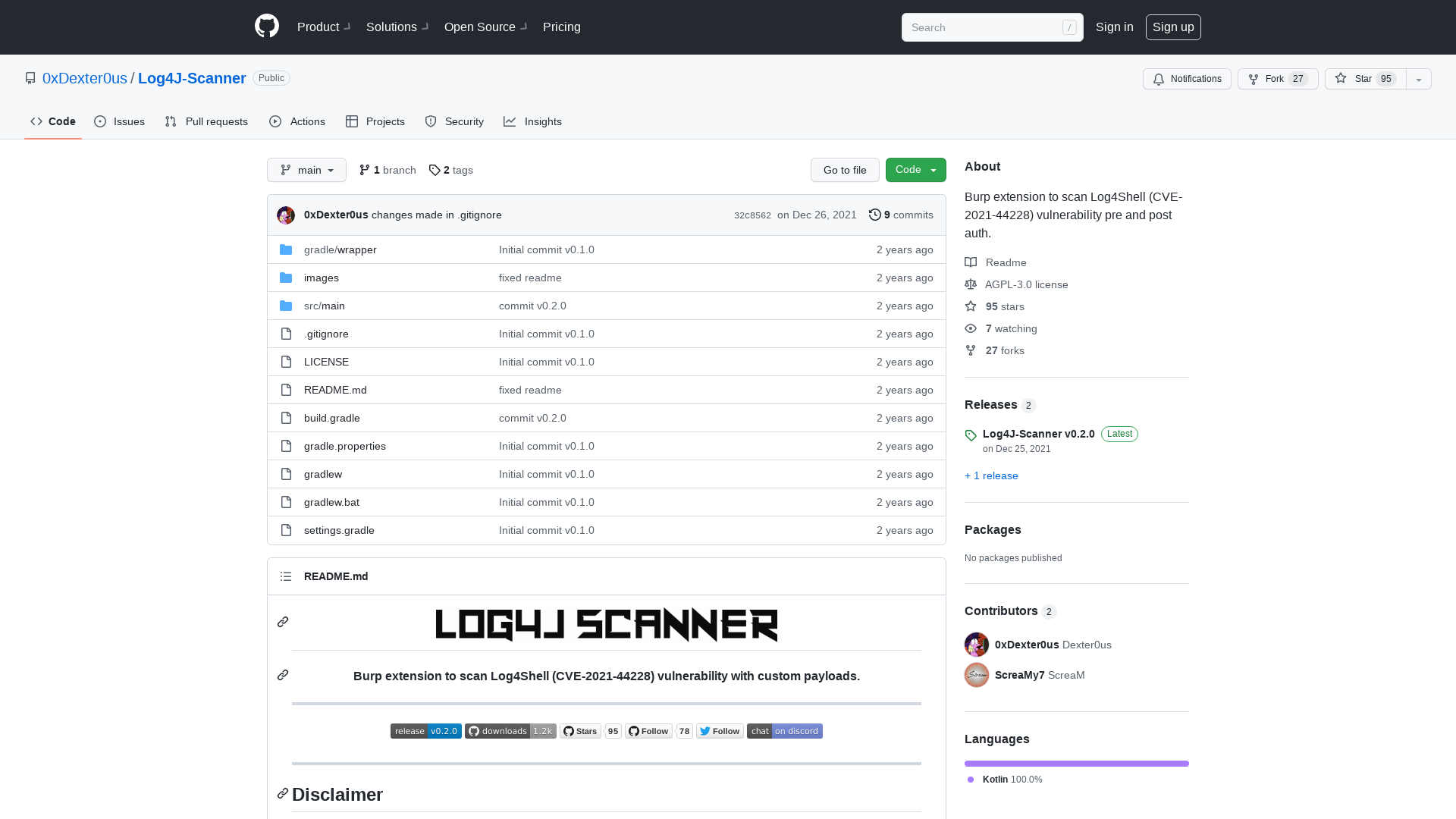
Task: Open the Log4J-Scanner repository link
Action: [x=192, y=78]
